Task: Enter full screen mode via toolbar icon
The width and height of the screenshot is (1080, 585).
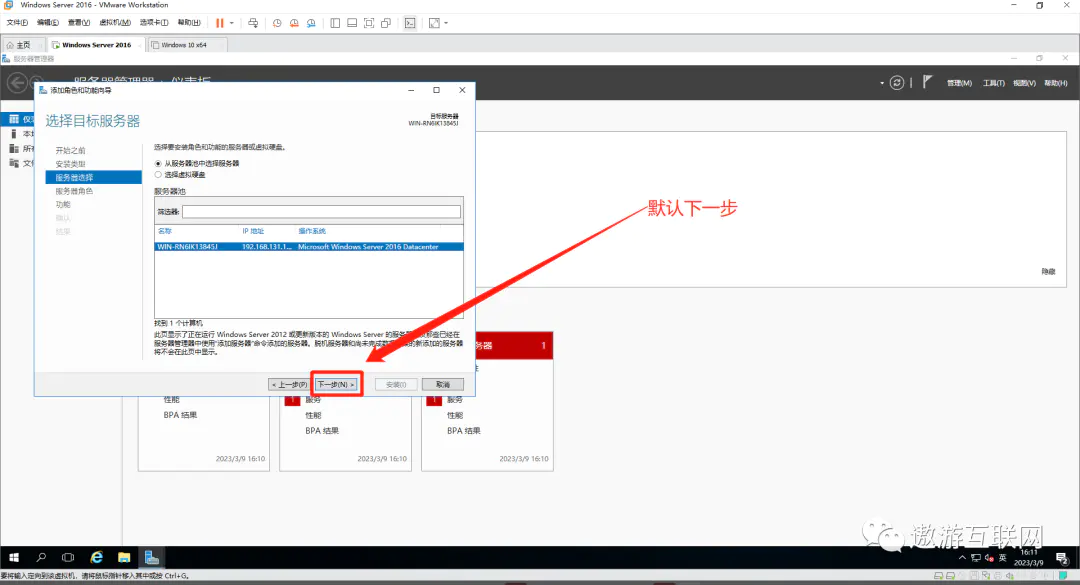Action: [x=369, y=23]
